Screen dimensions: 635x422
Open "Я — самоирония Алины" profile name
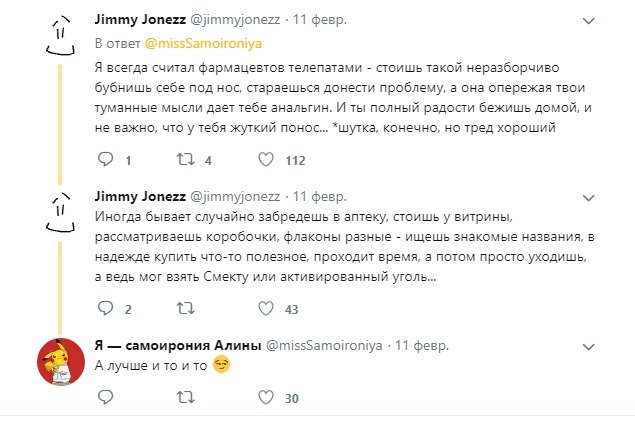click(175, 344)
